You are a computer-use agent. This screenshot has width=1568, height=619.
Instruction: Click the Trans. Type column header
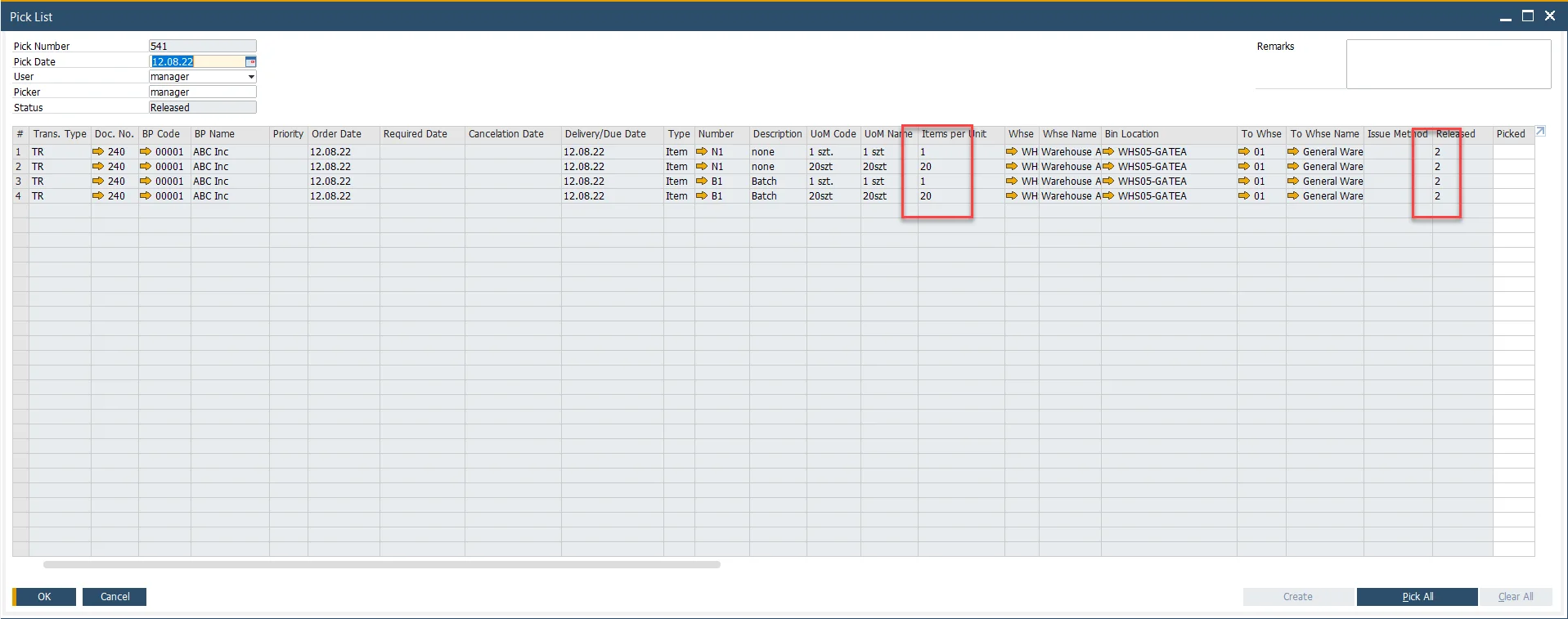point(60,134)
